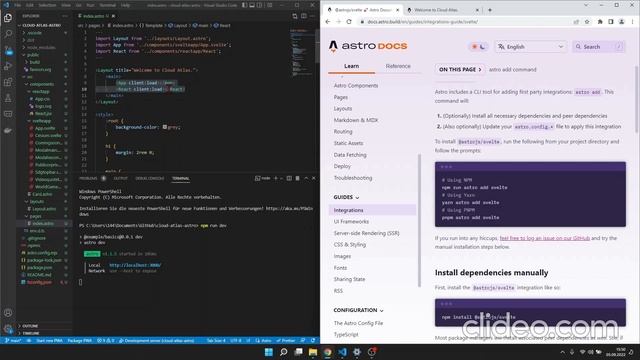This screenshot has width=640, height=360.
Task: Open the Run and Debug view
Action: tap(8, 66)
